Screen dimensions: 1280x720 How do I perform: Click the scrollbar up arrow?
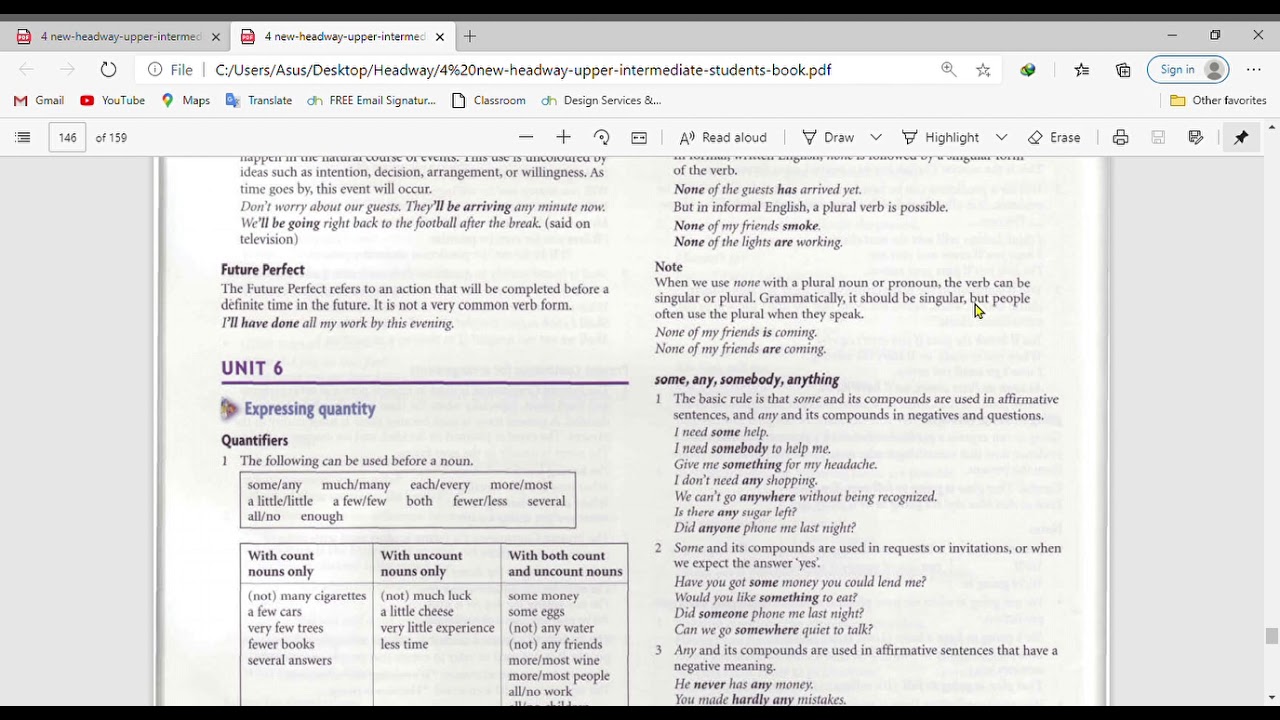[1272, 128]
